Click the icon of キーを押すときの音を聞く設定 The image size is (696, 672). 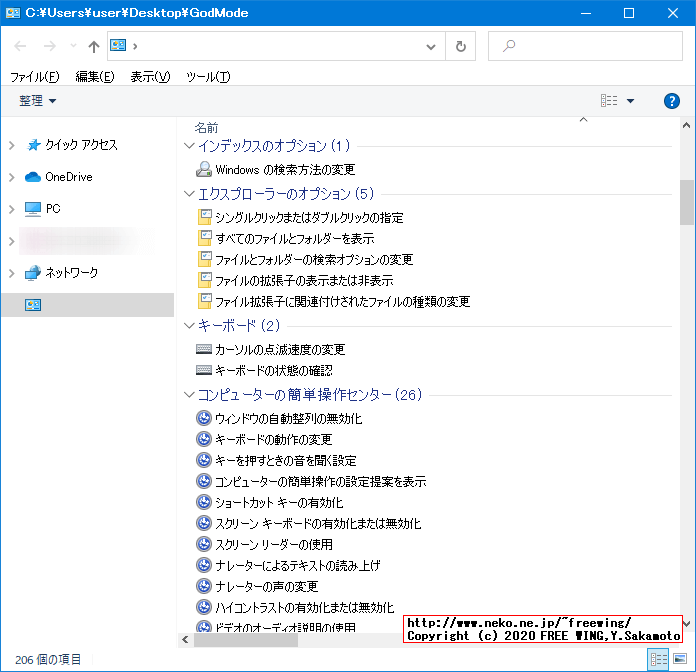[204, 460]
